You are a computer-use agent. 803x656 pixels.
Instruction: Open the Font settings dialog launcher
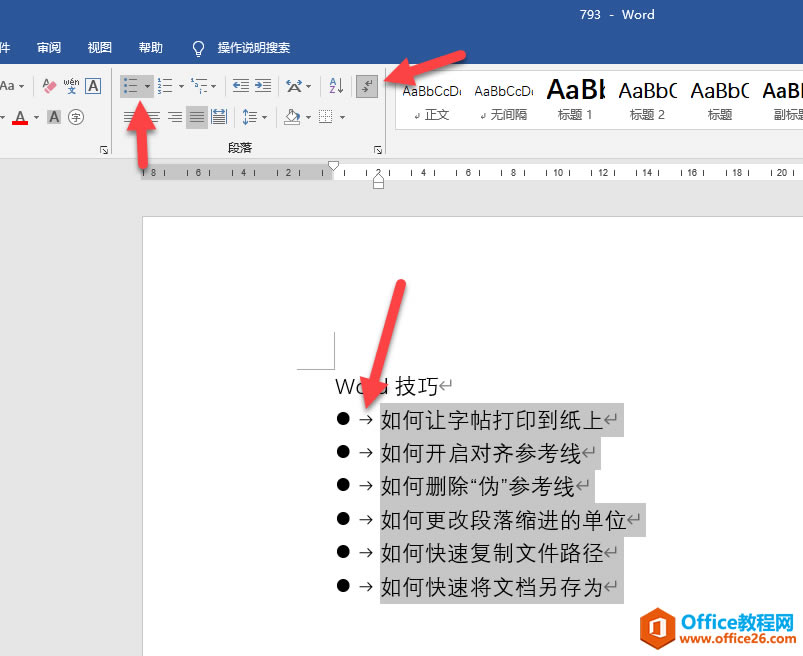click(104, 150)
